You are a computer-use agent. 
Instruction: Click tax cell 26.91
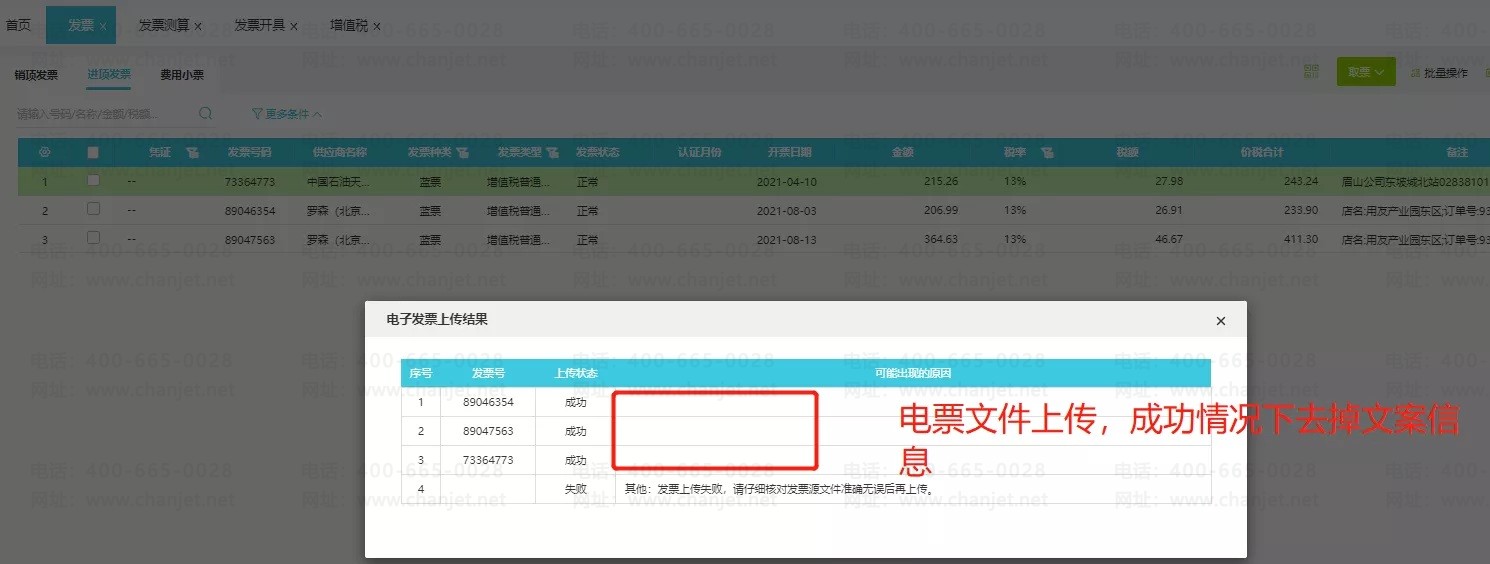point(1168,211)
